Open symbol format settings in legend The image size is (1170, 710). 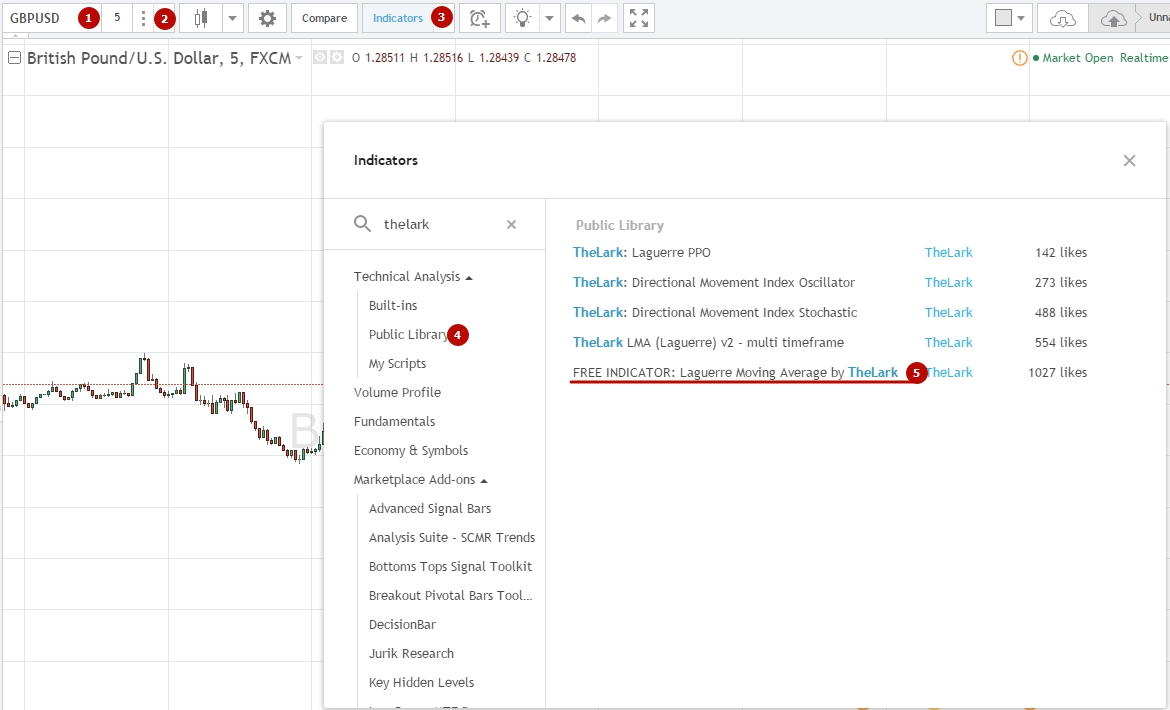pos(337,57)
